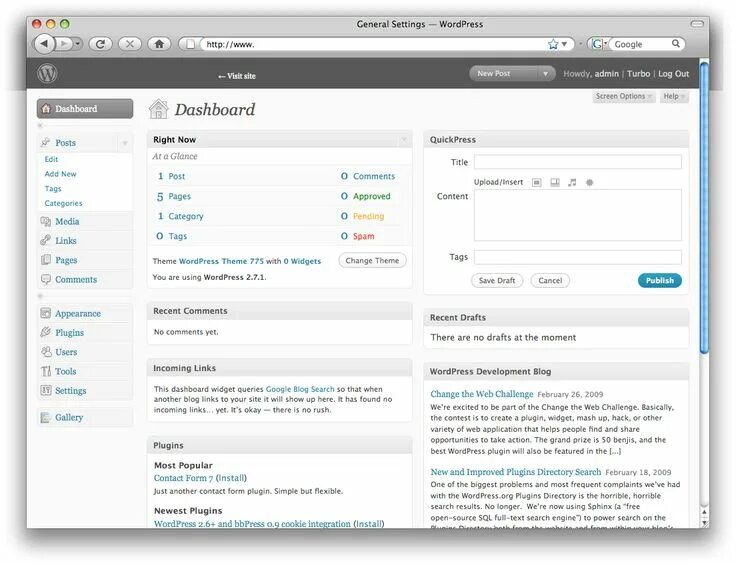Expand Screen Options panel
This screenshot has height=565, width=736.
click(x=623, y=96)
